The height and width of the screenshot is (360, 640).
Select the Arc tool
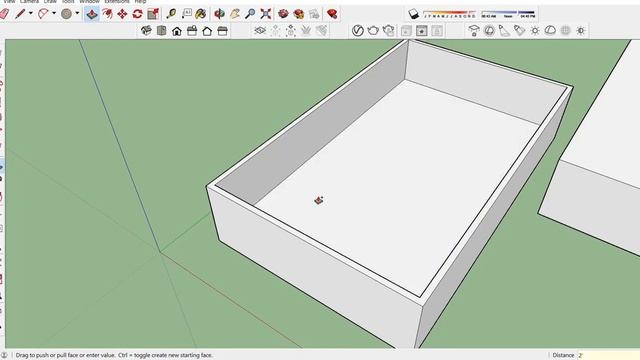42,14
